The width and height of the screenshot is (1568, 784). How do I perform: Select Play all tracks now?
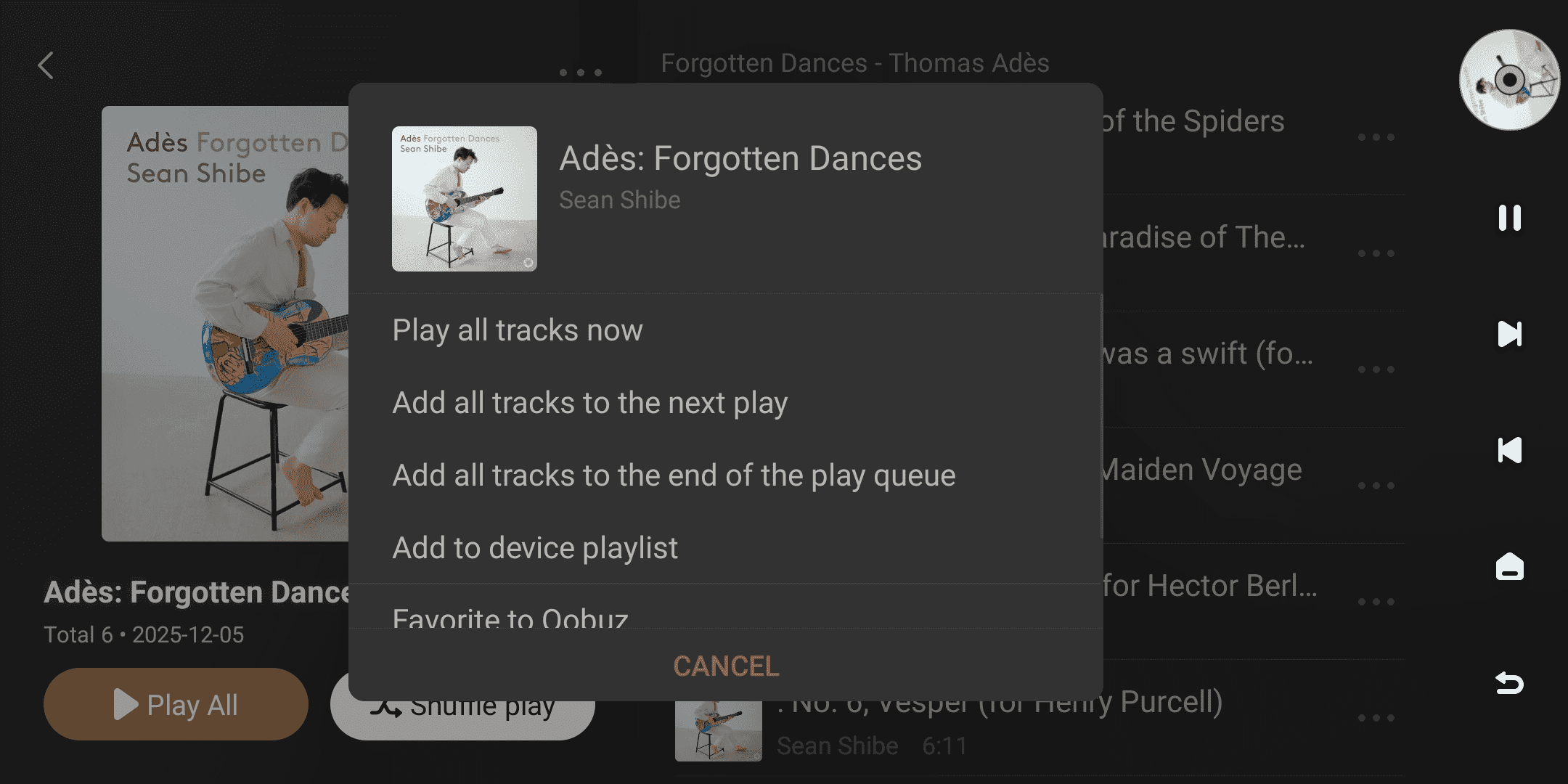(x=518, y=330)
